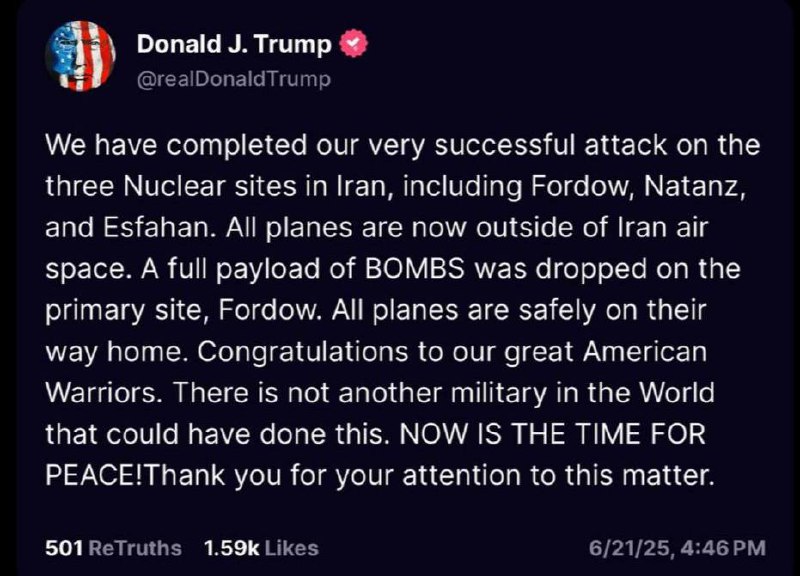Click the 6/21/25, 4:46 PM timestamp
The image size is (800, 576).
pyautogui.click(x=677, y=548)
